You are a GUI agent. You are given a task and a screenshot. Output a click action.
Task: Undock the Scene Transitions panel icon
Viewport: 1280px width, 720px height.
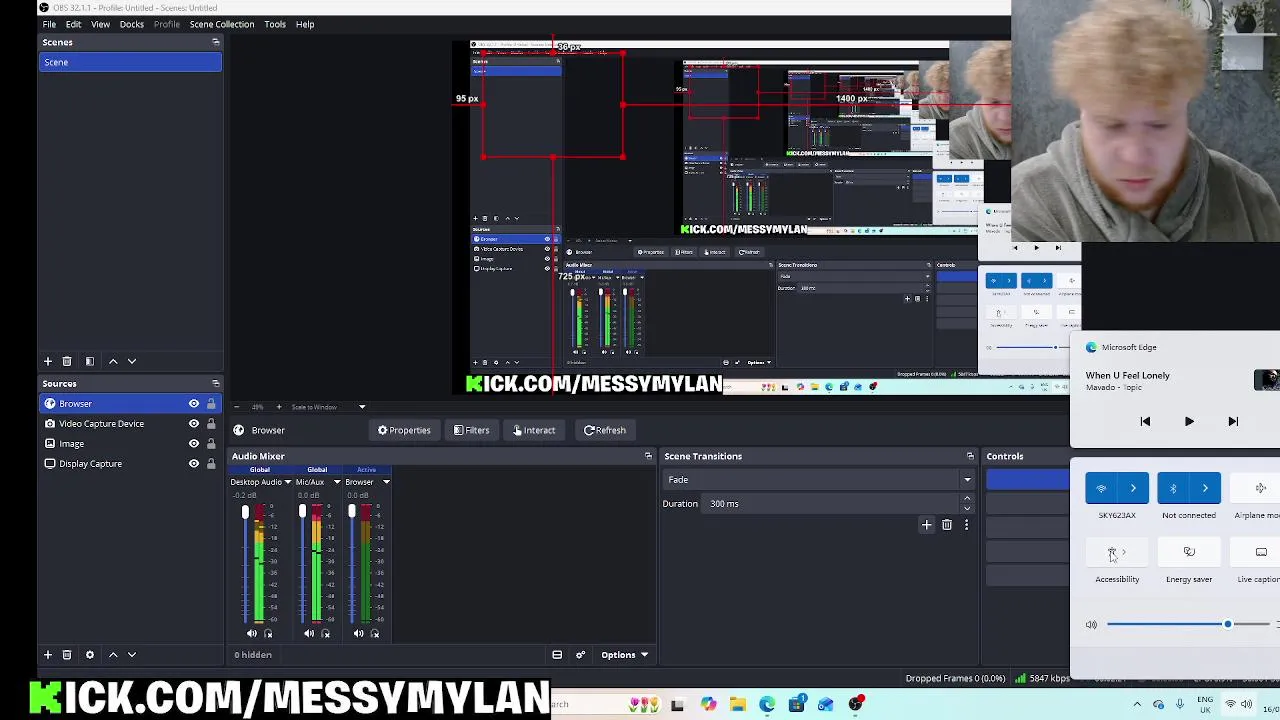point(970,456)
